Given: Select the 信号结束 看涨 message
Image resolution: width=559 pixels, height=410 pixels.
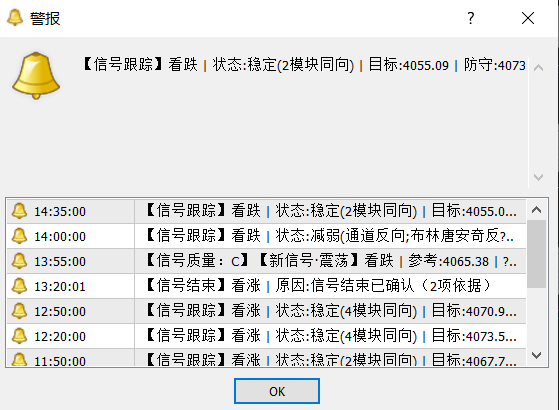Looking at the screenshot, I should (318, 286).
